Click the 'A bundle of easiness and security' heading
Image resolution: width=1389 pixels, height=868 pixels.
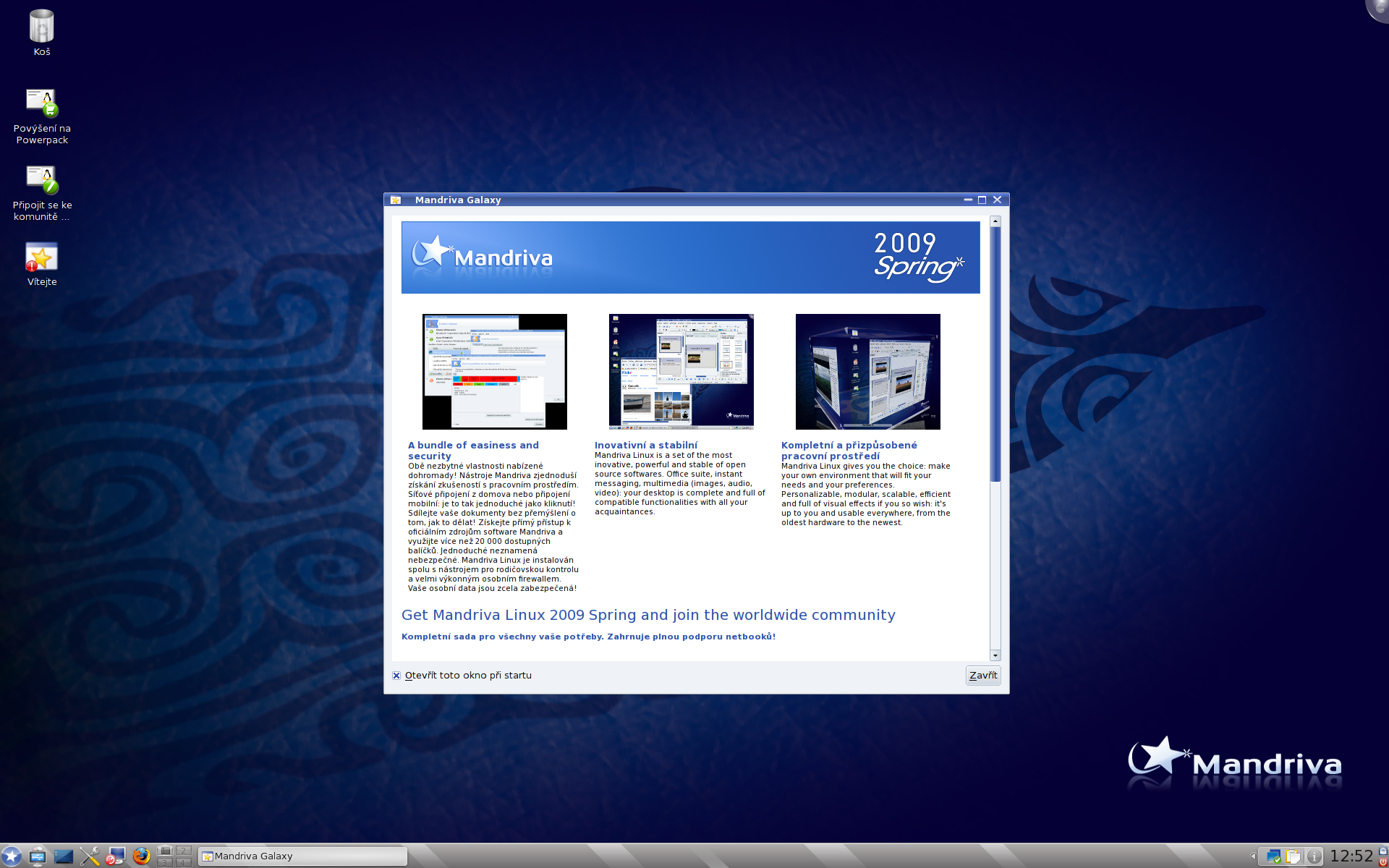473,451
